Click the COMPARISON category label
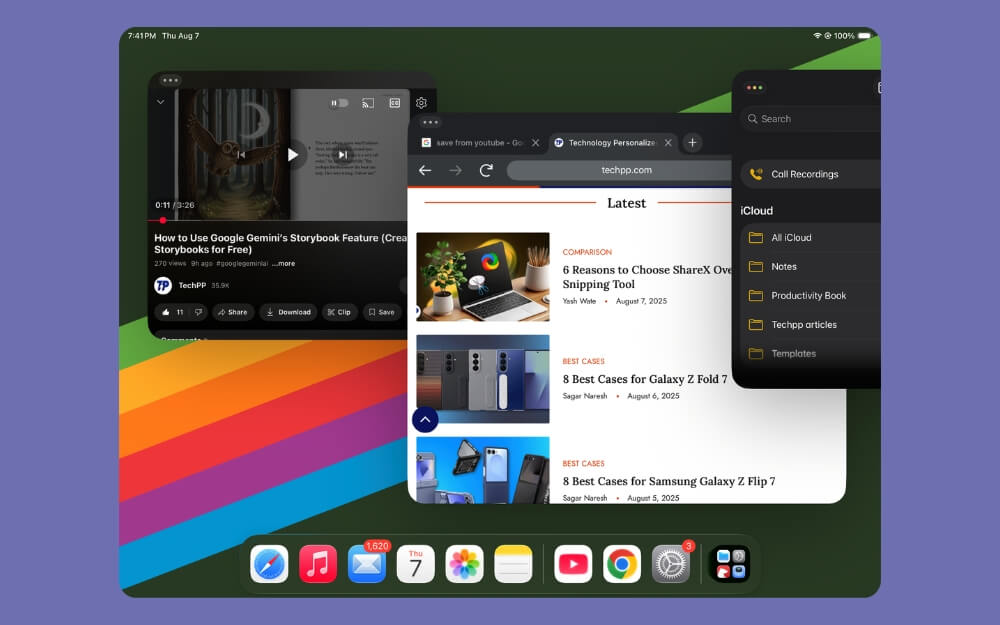Image resolution: width=1000 pixels, height=625 pixels. 587,252
